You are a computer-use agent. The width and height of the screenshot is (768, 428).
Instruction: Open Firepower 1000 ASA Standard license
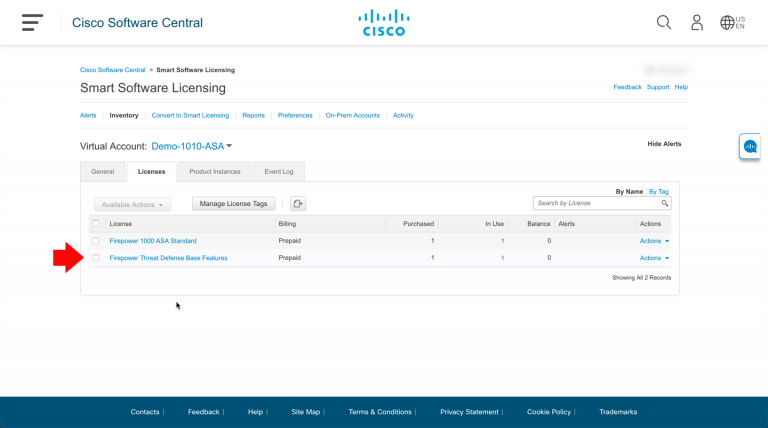[153, 241]
